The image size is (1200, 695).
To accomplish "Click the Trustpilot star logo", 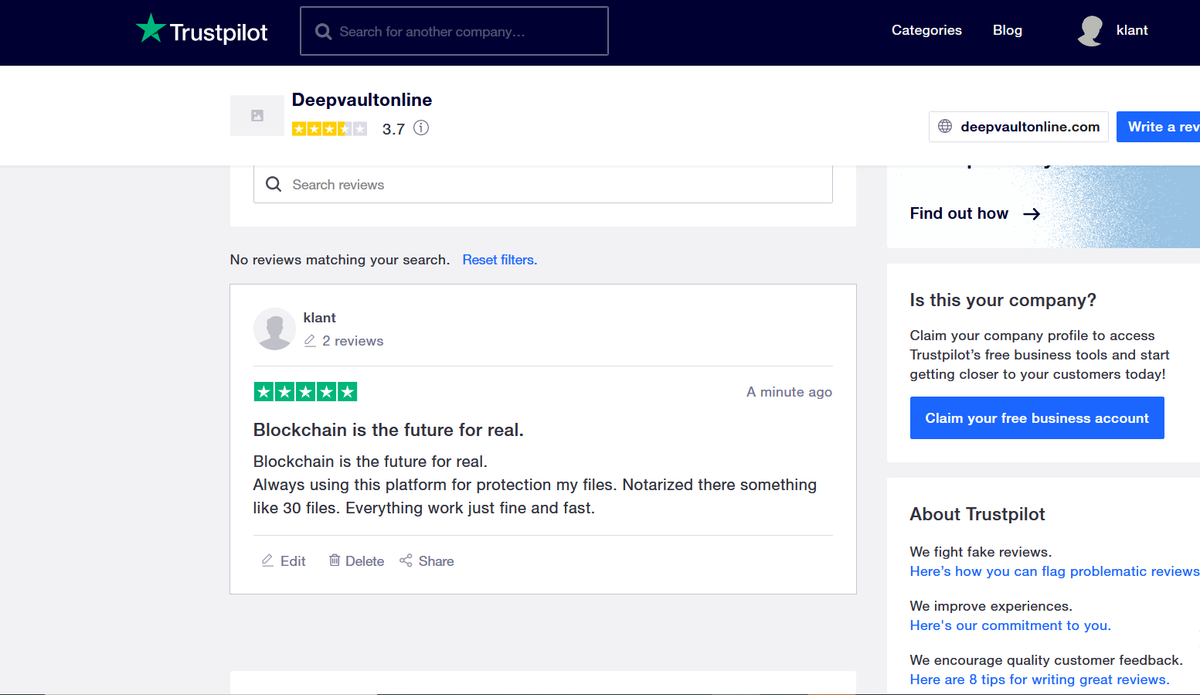I will [x=150, y=29].
